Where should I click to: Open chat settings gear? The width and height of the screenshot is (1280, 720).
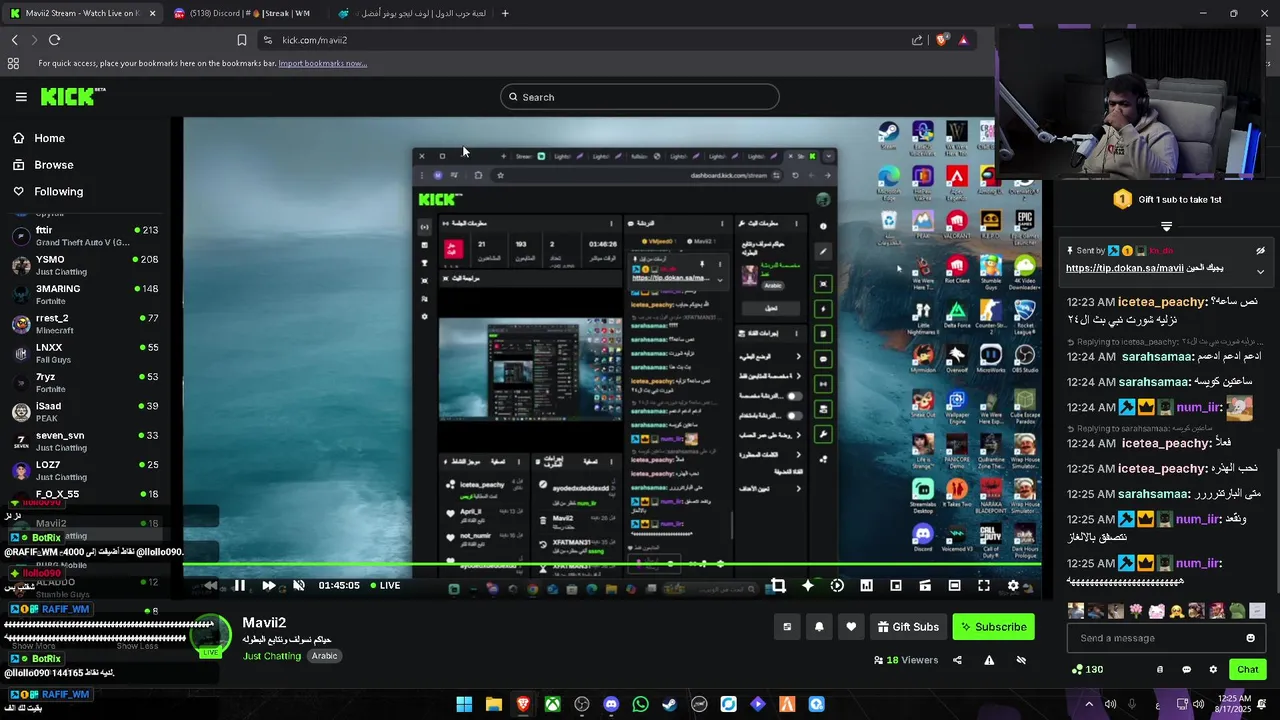click(x=1213, y=669)
